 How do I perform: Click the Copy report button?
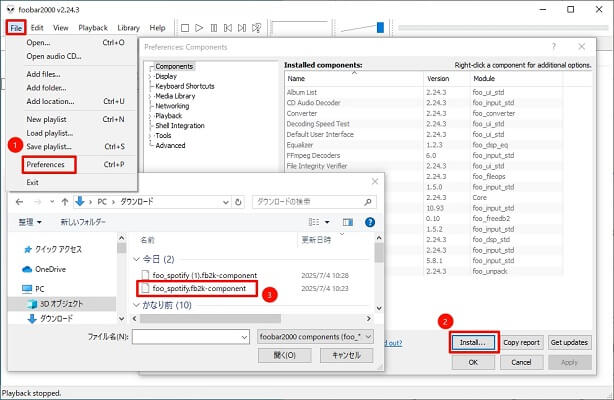click(x=521, y=342)
